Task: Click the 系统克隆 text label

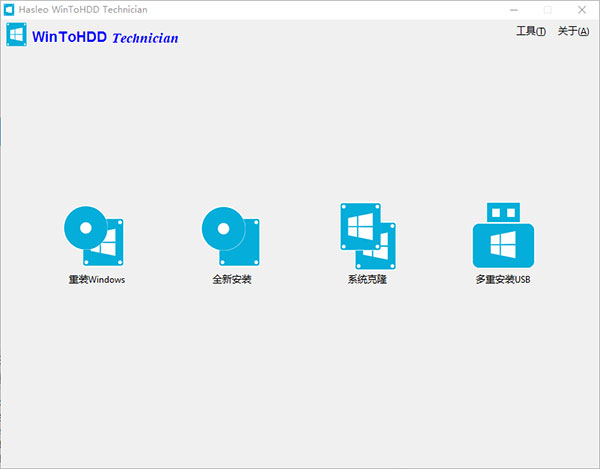Action: 367,280
